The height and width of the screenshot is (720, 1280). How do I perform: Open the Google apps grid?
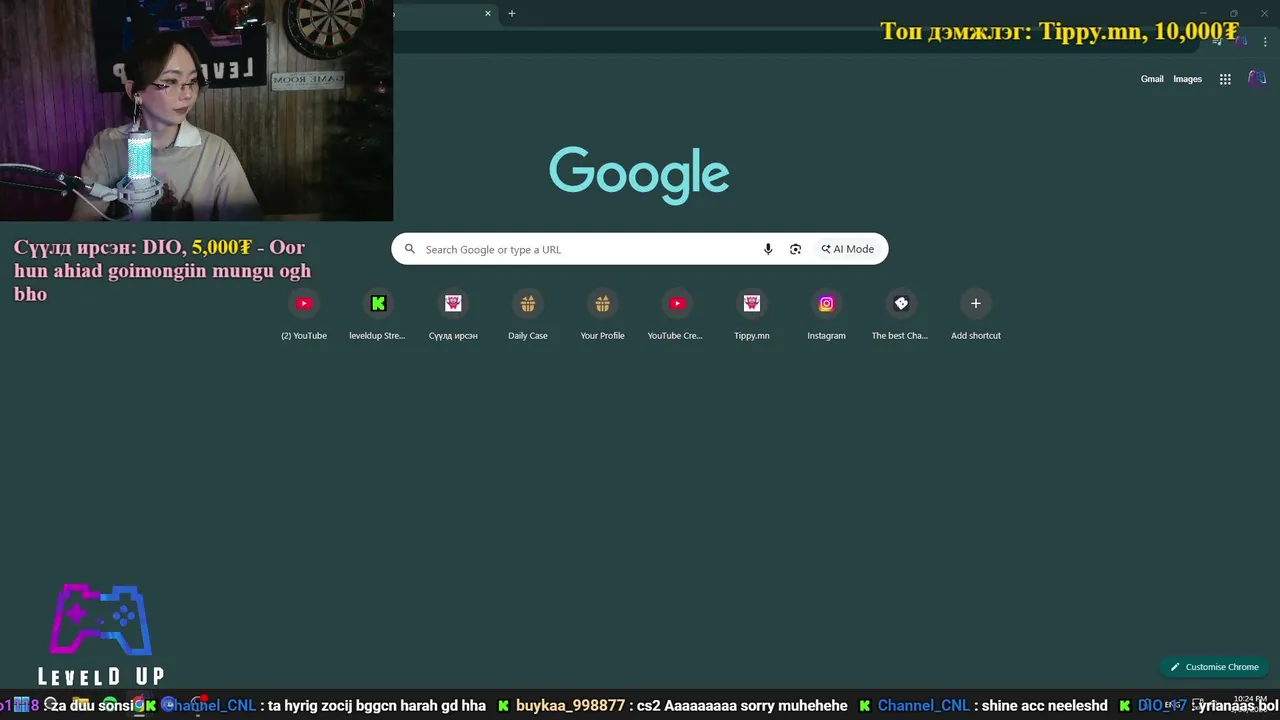pos(1225,79)
